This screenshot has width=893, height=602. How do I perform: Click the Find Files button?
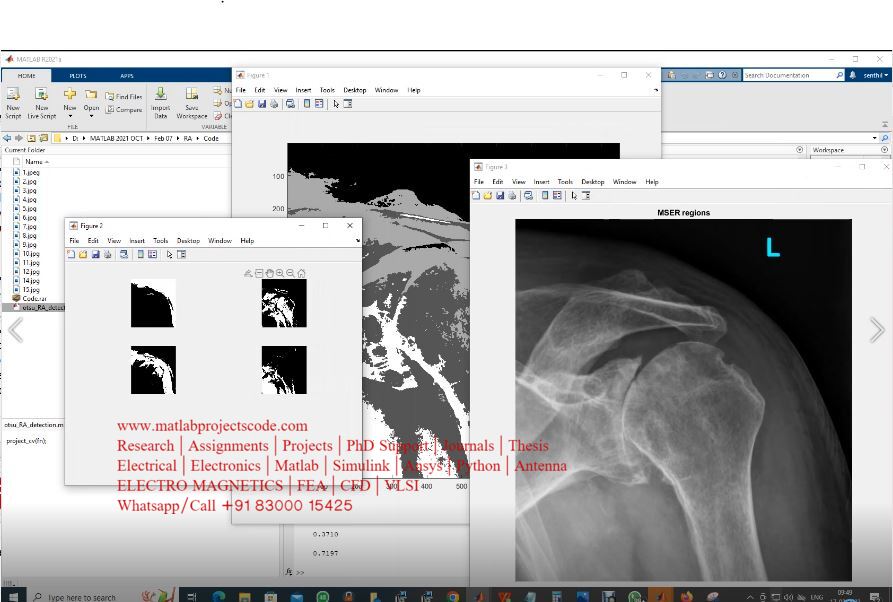coord(124,97)
